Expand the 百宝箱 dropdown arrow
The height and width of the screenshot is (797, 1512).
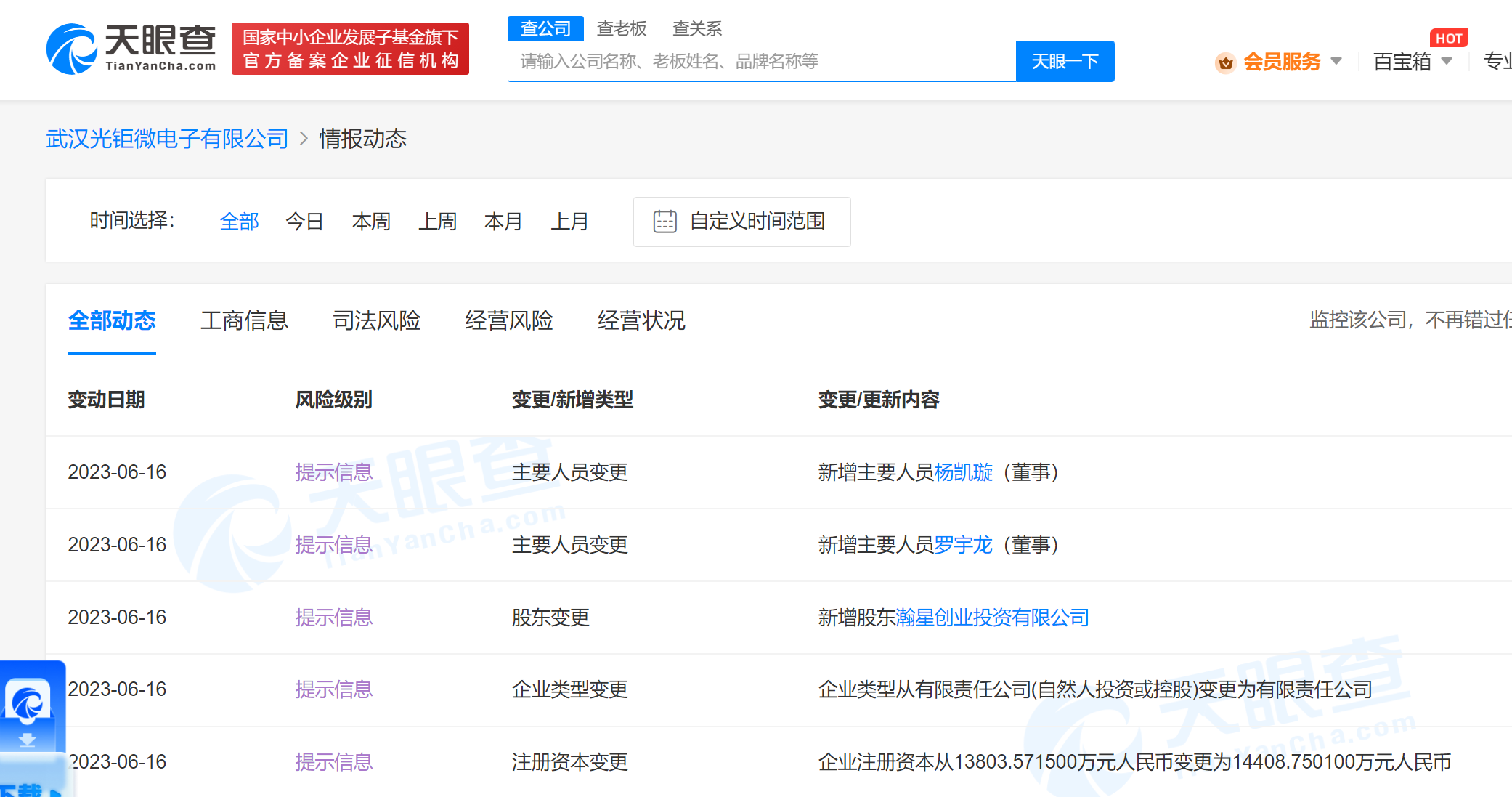1447,62
